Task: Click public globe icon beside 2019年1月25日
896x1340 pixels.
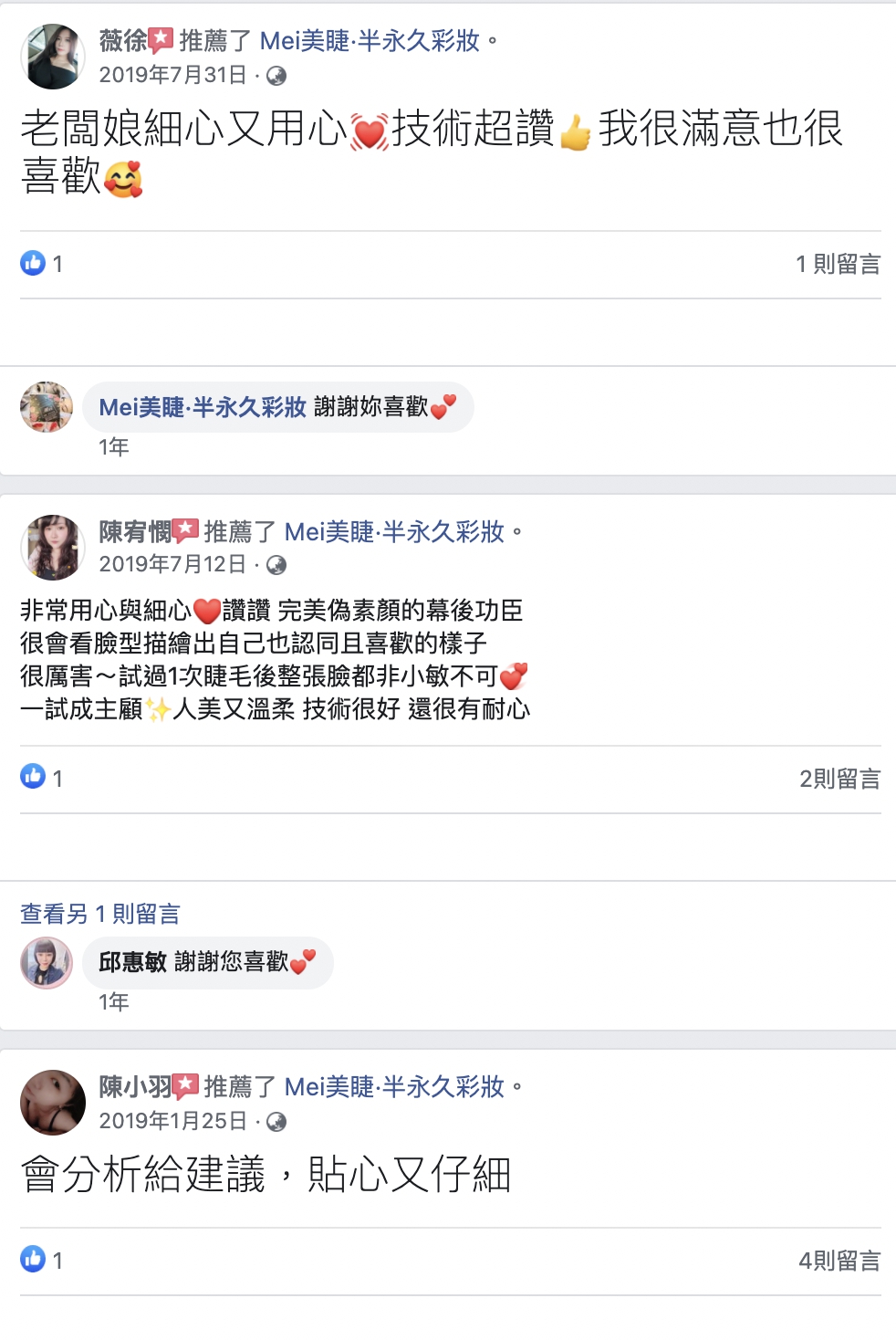Action: [x=276, y=1122]
